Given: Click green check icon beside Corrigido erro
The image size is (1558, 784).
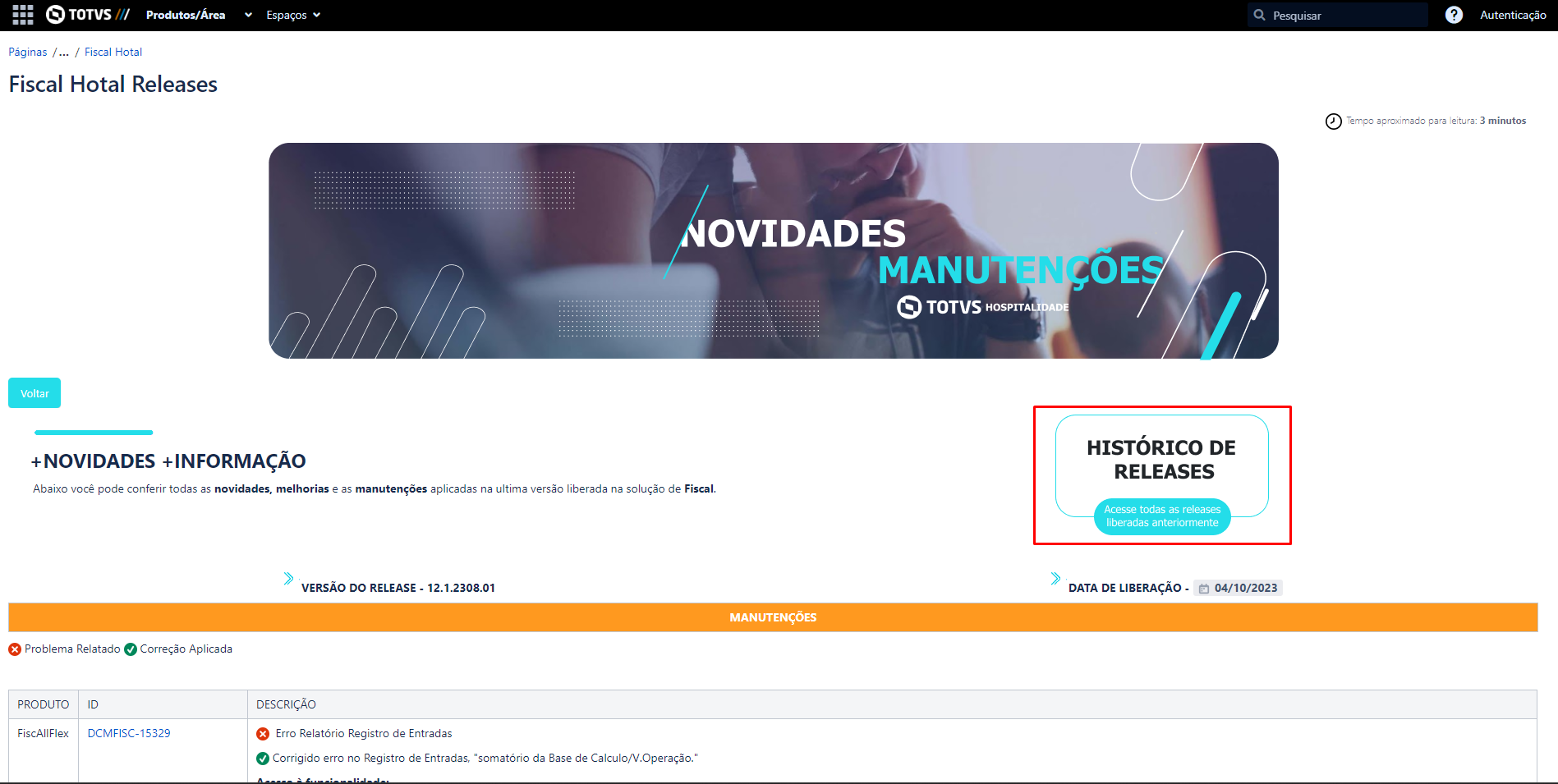Looking at the screenshot, I should click(263, 759).
